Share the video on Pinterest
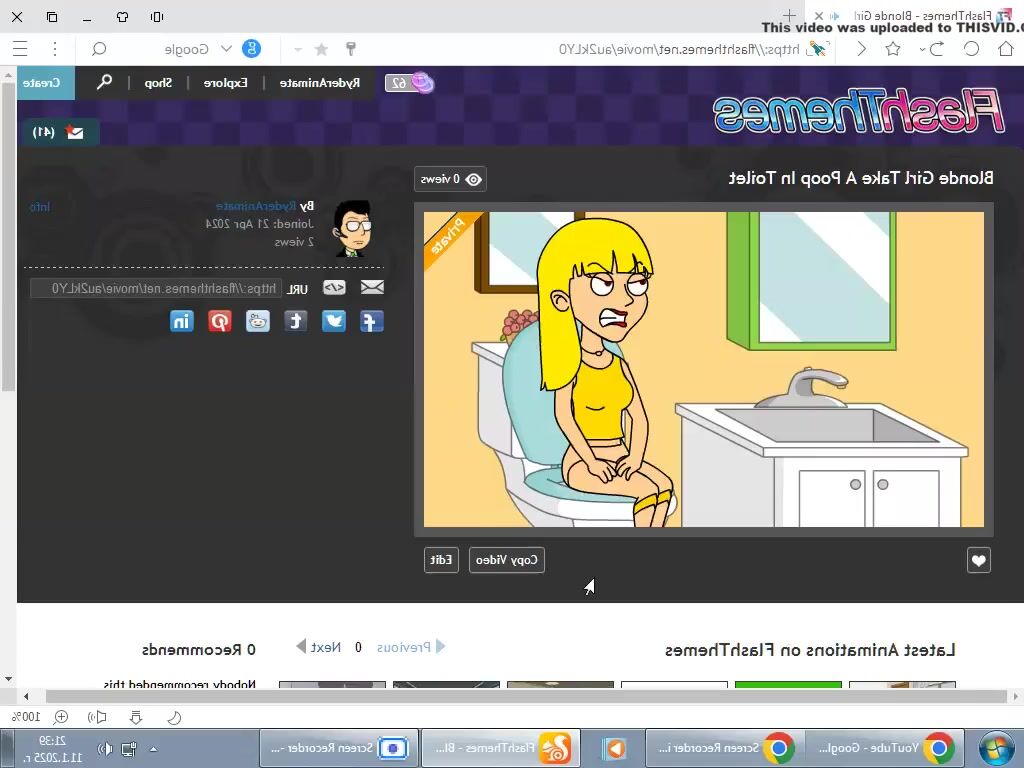The height and width of the screenshot is (768, 1024). (x=220, y=321)
